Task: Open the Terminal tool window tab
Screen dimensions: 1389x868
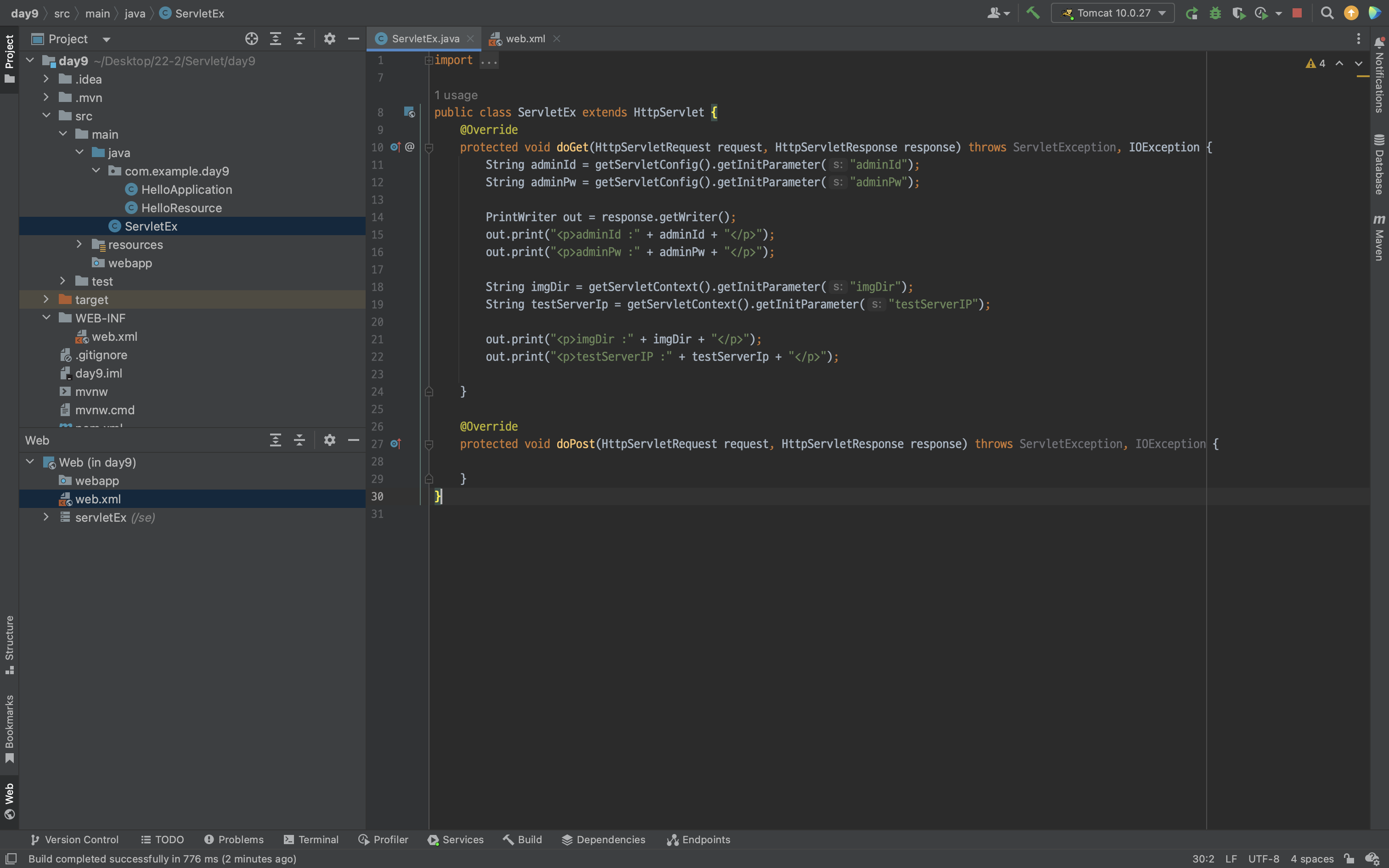Action: 312,840
